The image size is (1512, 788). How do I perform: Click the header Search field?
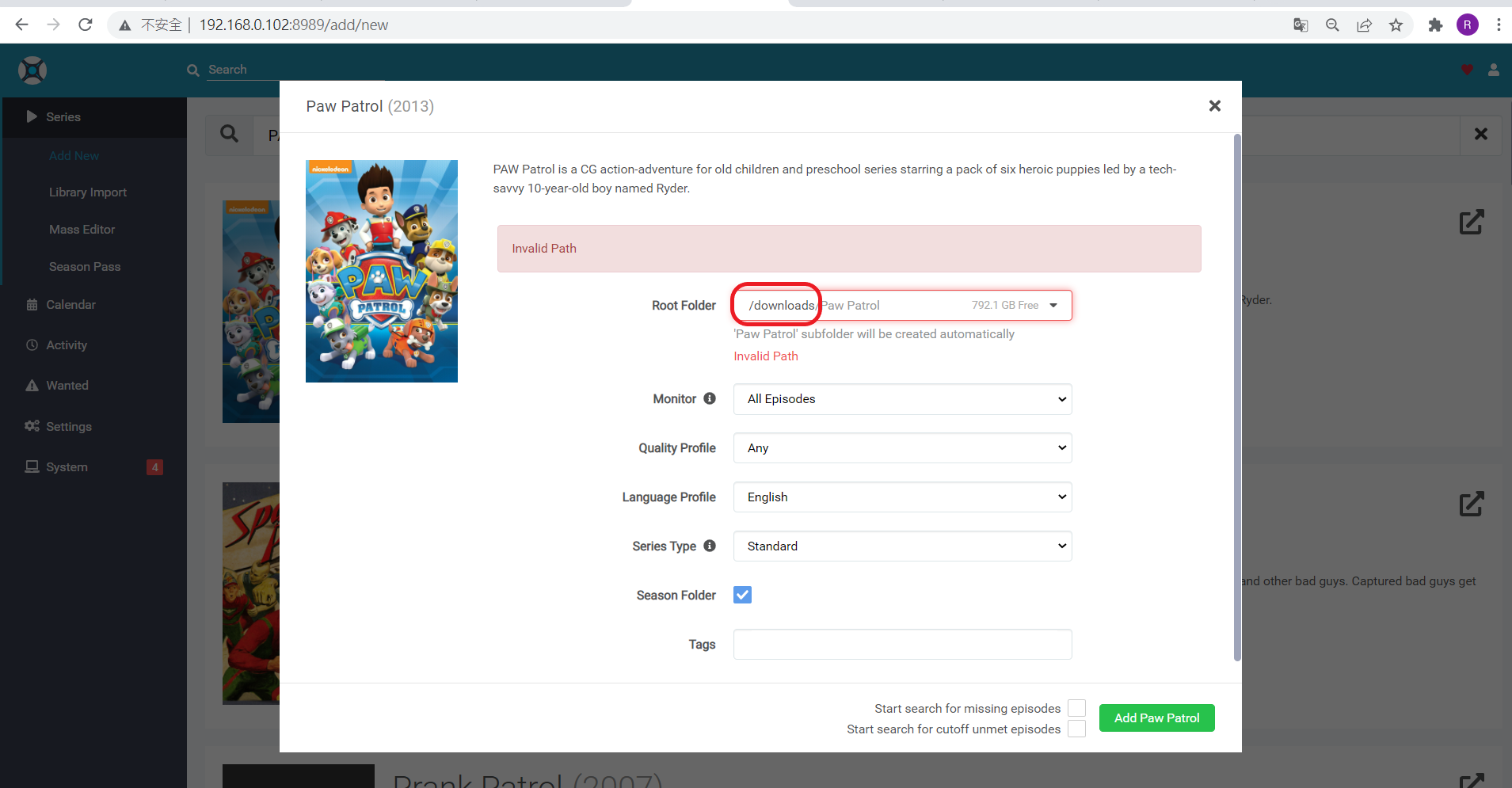[296, 70]
